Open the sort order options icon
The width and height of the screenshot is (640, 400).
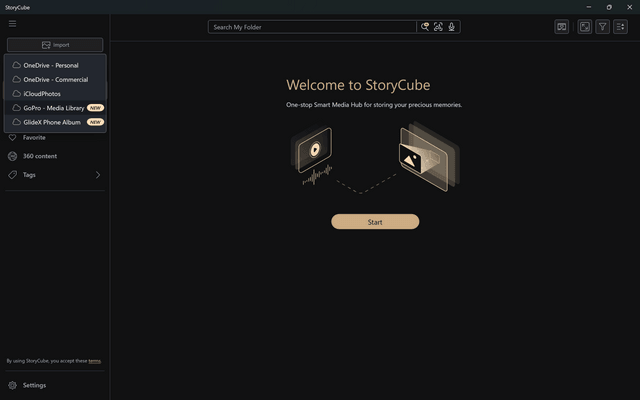pos(620,27)
